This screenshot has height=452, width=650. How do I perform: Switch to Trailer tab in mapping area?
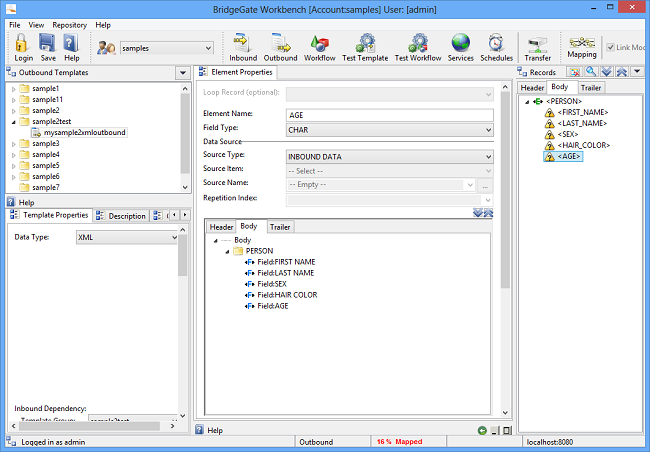tap(280, 227)
